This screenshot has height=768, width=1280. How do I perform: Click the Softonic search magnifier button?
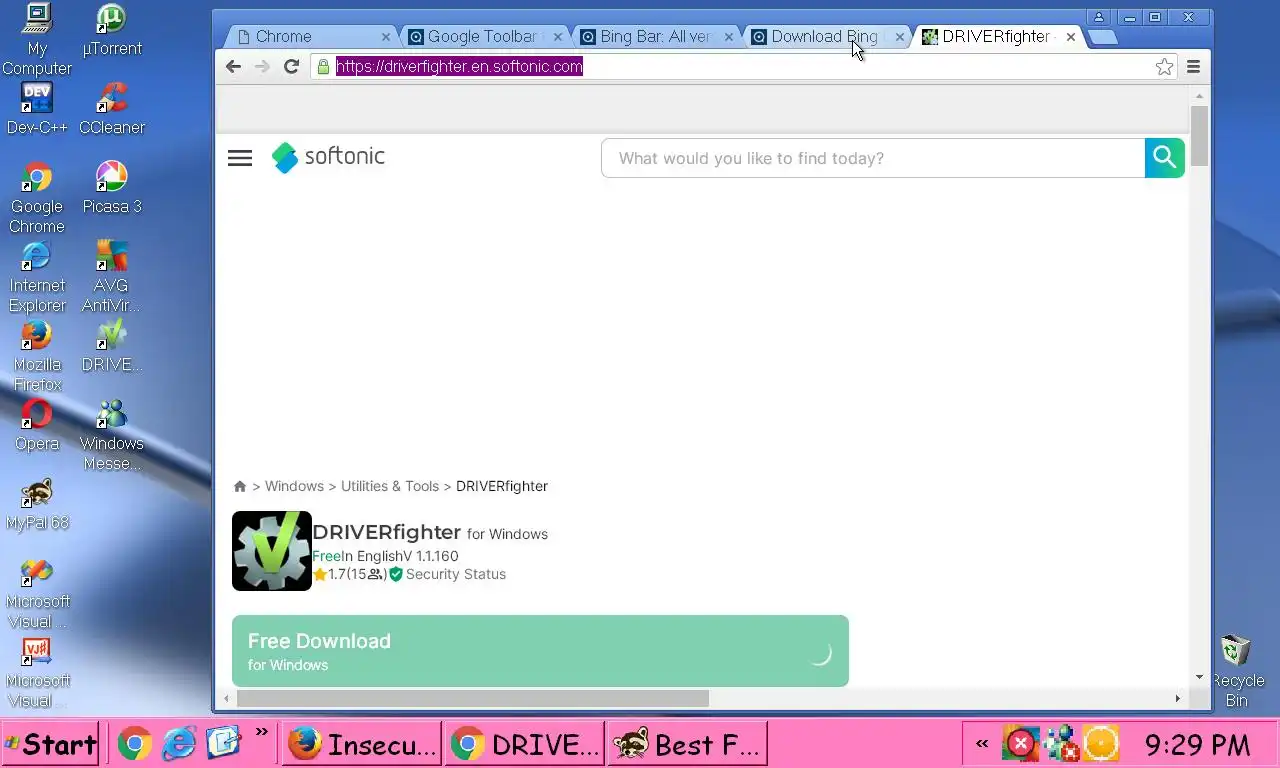[x=1164, y=158]
